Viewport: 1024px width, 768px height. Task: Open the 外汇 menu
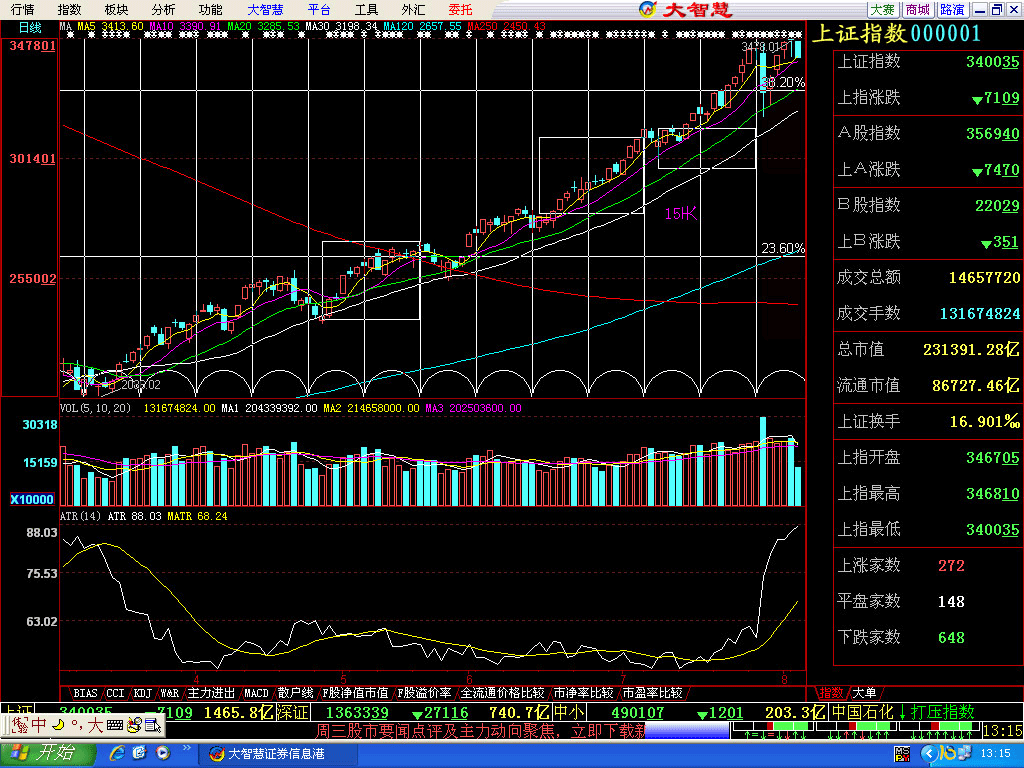pos(413,9)
